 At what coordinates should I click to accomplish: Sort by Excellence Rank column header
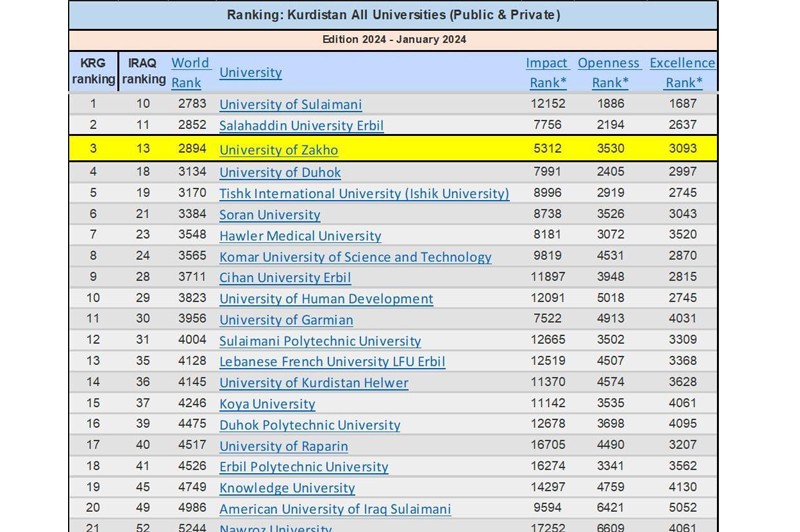tap(682, 72)
